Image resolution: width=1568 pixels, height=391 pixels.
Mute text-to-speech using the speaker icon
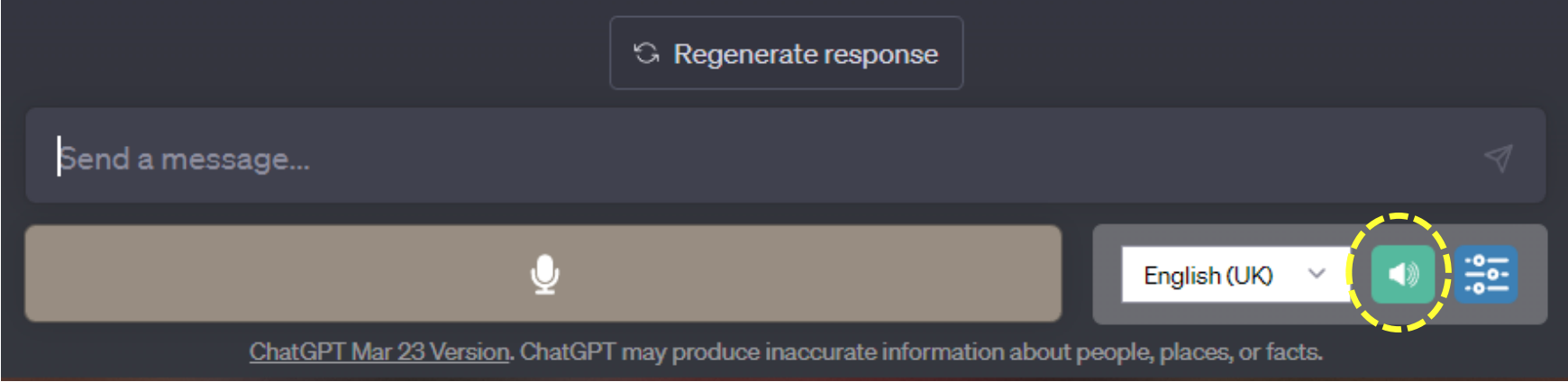click(1402, 274)
